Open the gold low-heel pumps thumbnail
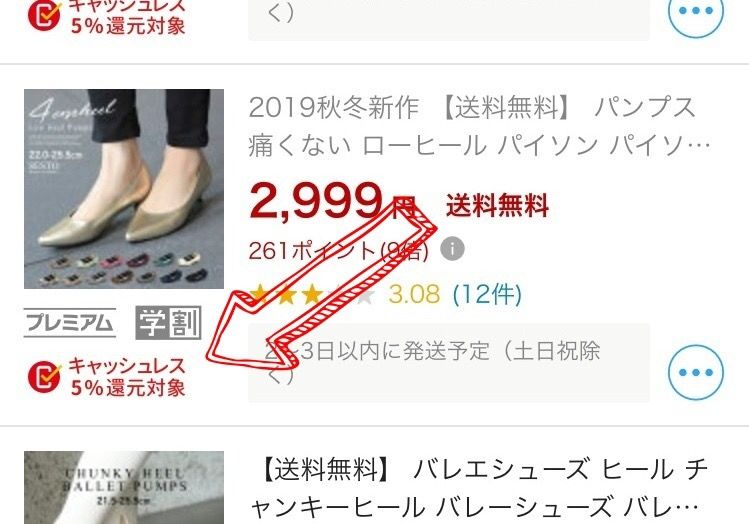The width and height of the screenshot is (749, 524). [x=124, y=189]
